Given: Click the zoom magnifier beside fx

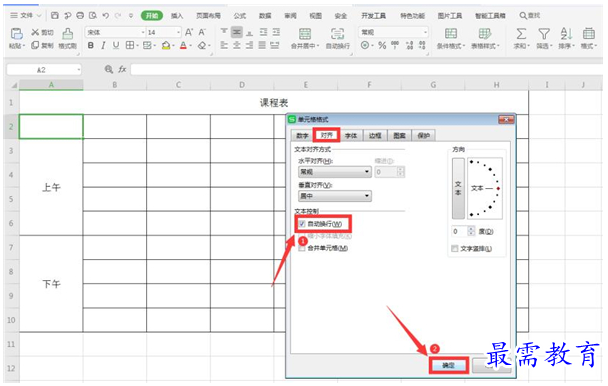Looking at the screenshot, I should coord(109,69).
